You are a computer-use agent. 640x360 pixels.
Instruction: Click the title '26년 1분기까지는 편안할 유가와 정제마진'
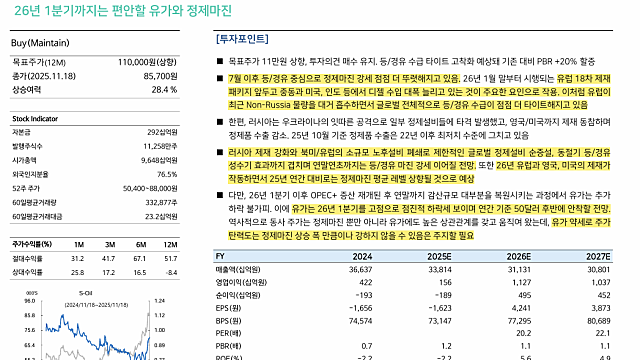click(x=123, y=10)
